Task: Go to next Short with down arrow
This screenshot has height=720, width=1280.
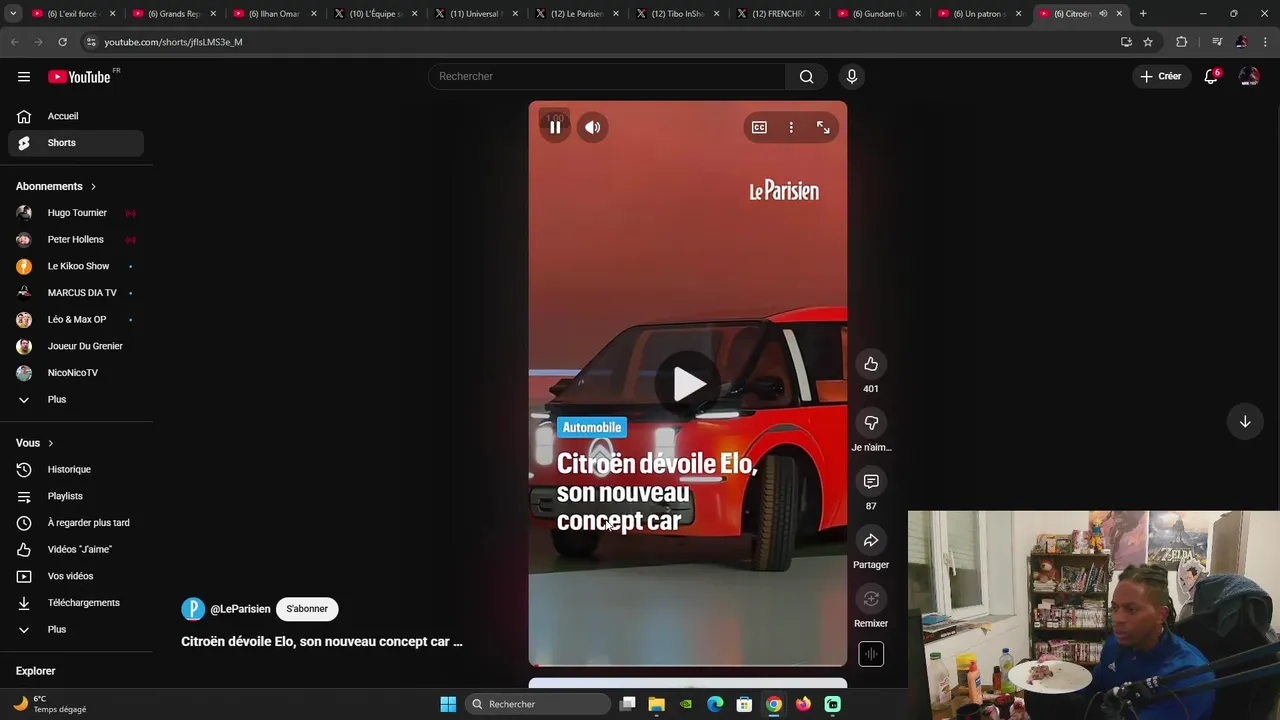Action: click(x=1245, y=422)
